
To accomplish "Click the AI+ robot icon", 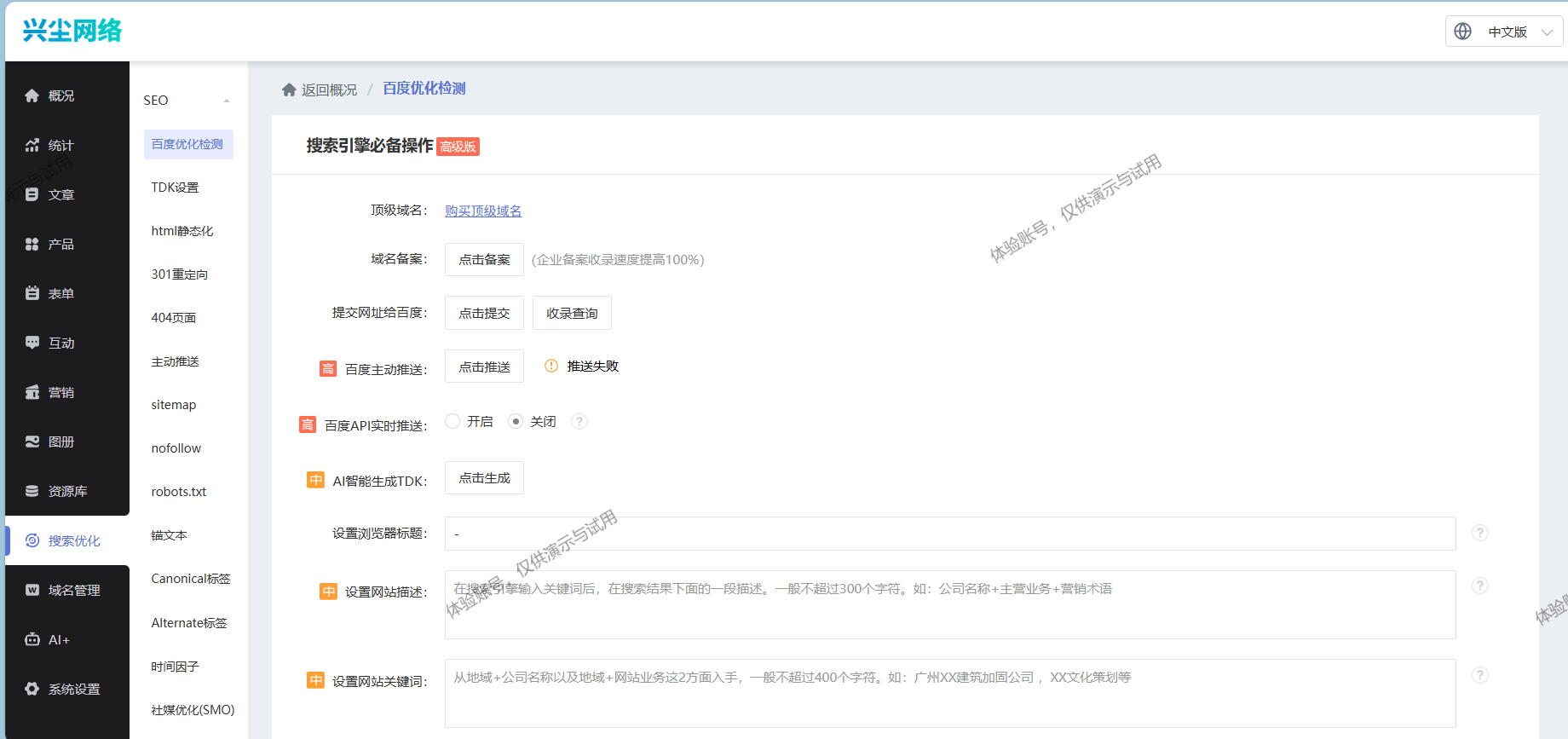I will point(32,639).
